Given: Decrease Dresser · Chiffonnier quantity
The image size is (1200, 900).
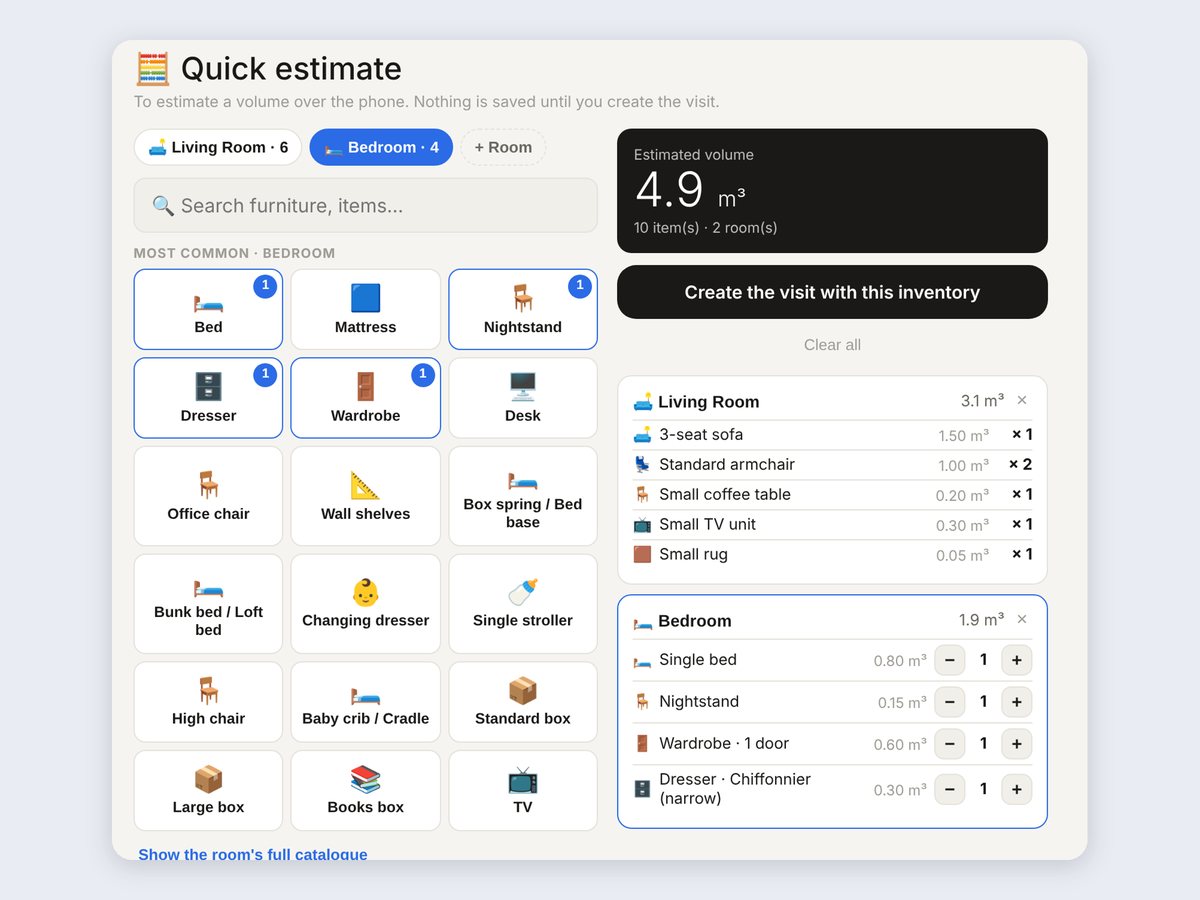Looking at the screenshot, I should [x=949, y=789].
